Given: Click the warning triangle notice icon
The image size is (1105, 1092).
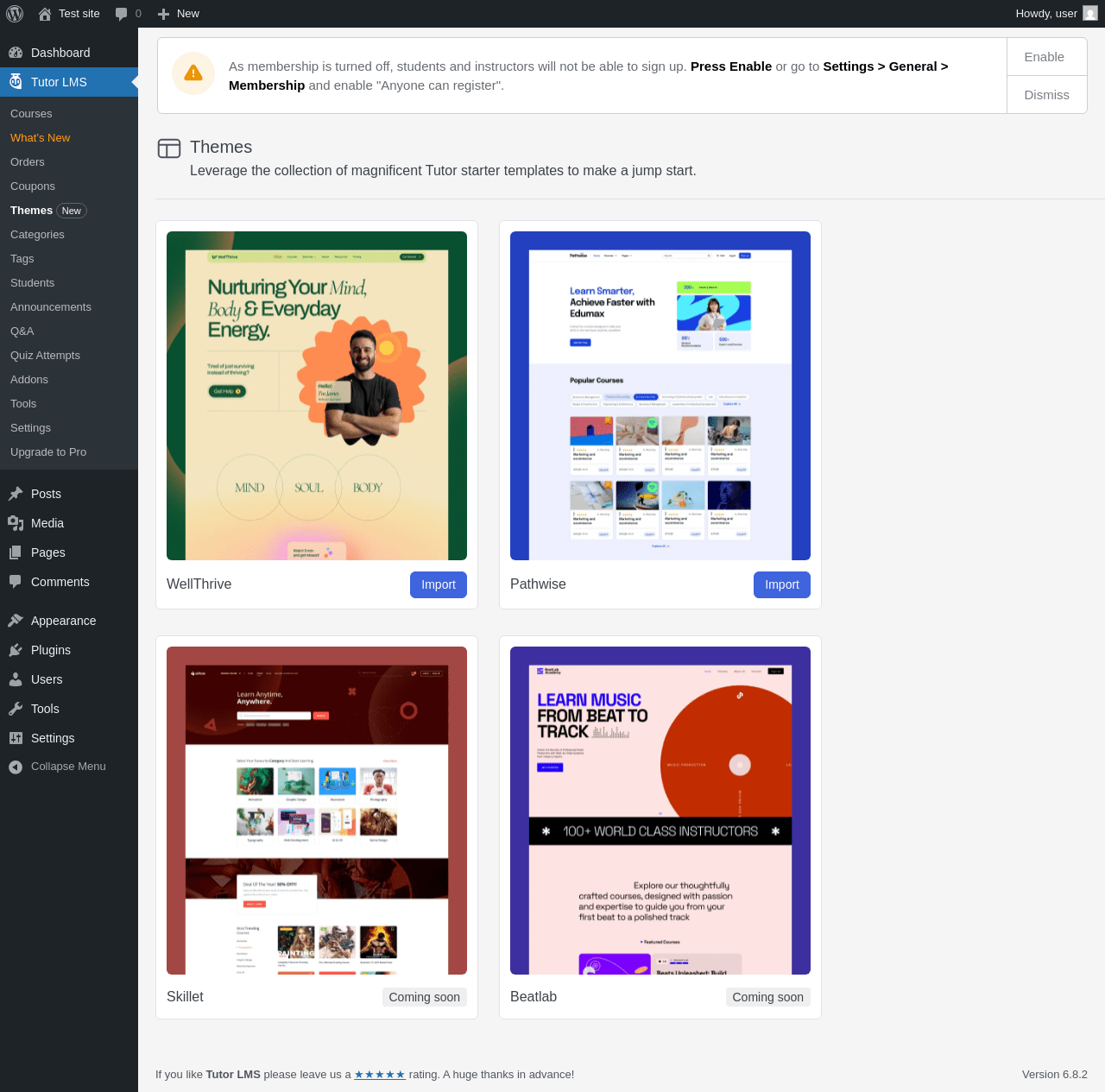Looking at the screenshot, I should 193,73.
